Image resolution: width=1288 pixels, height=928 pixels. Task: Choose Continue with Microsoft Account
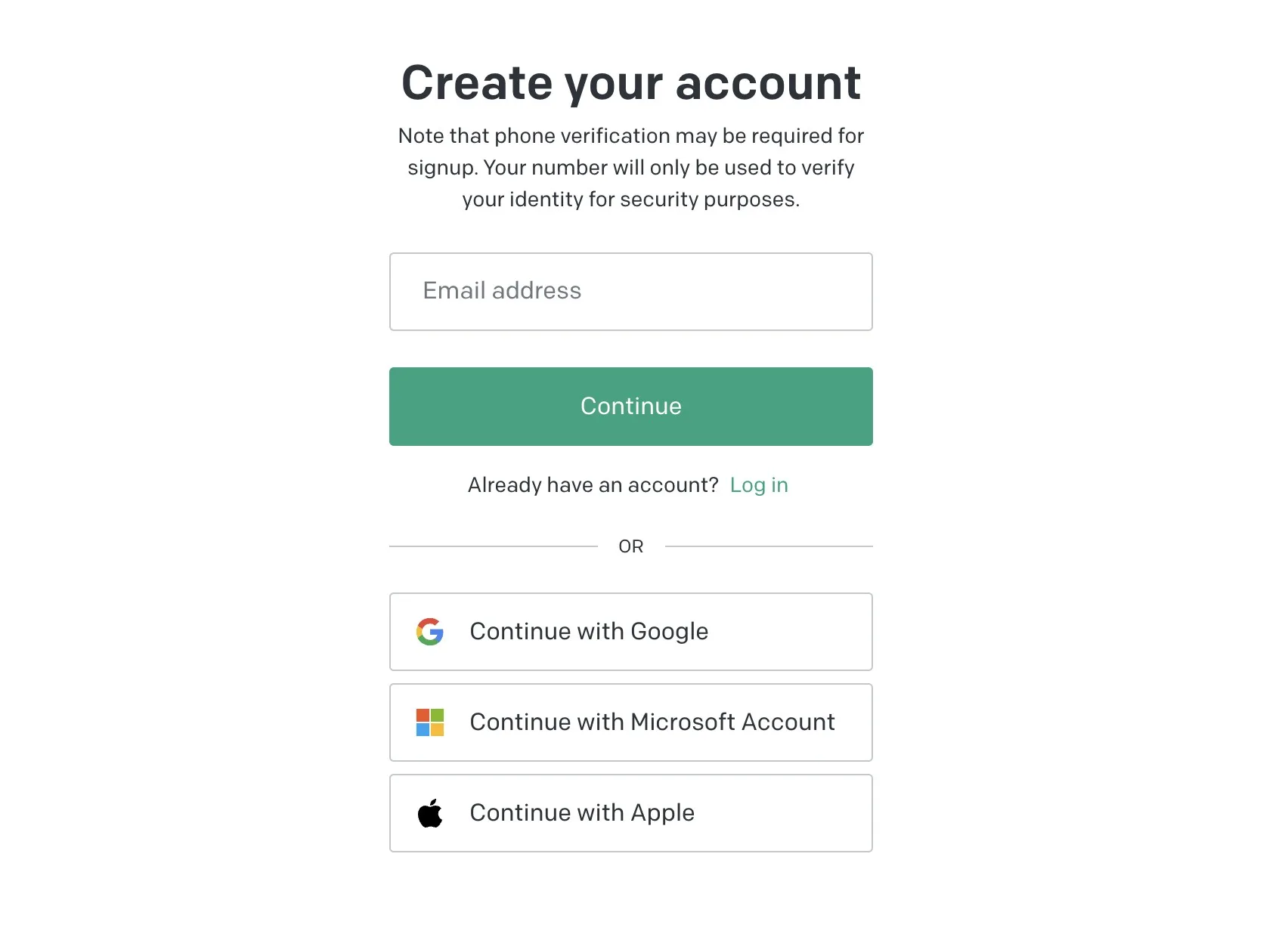(630, 722)
